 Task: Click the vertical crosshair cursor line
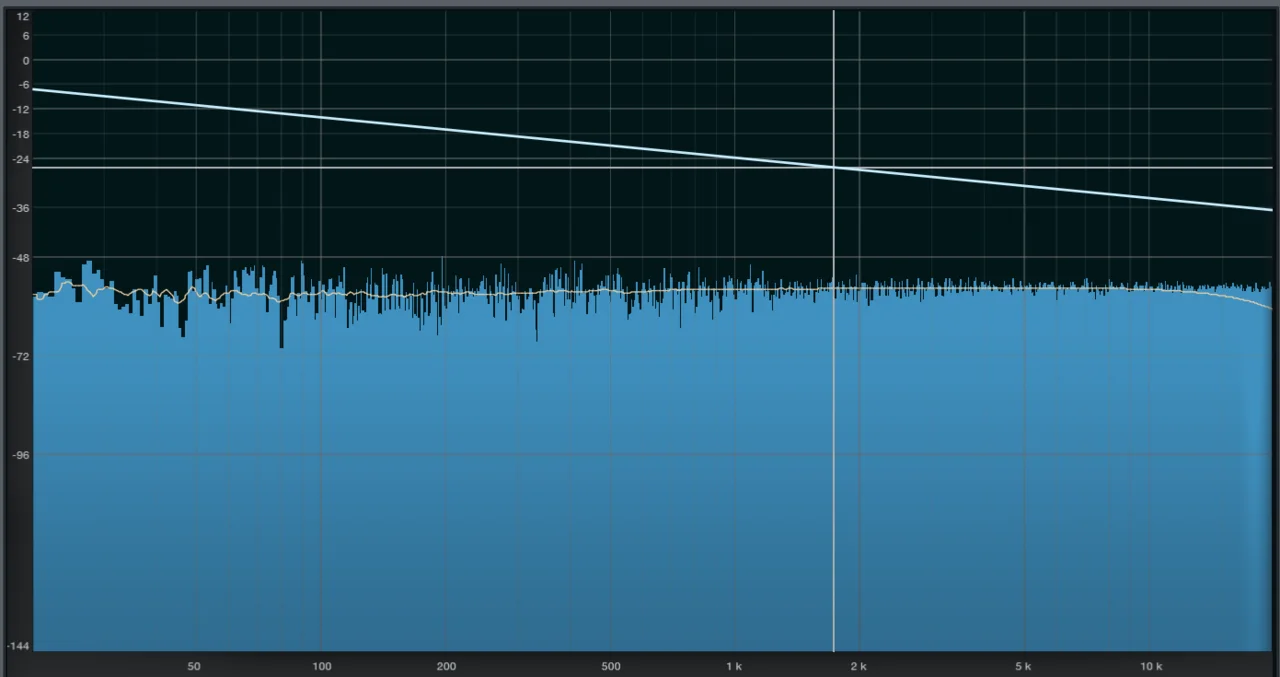[x=833, y=450]
